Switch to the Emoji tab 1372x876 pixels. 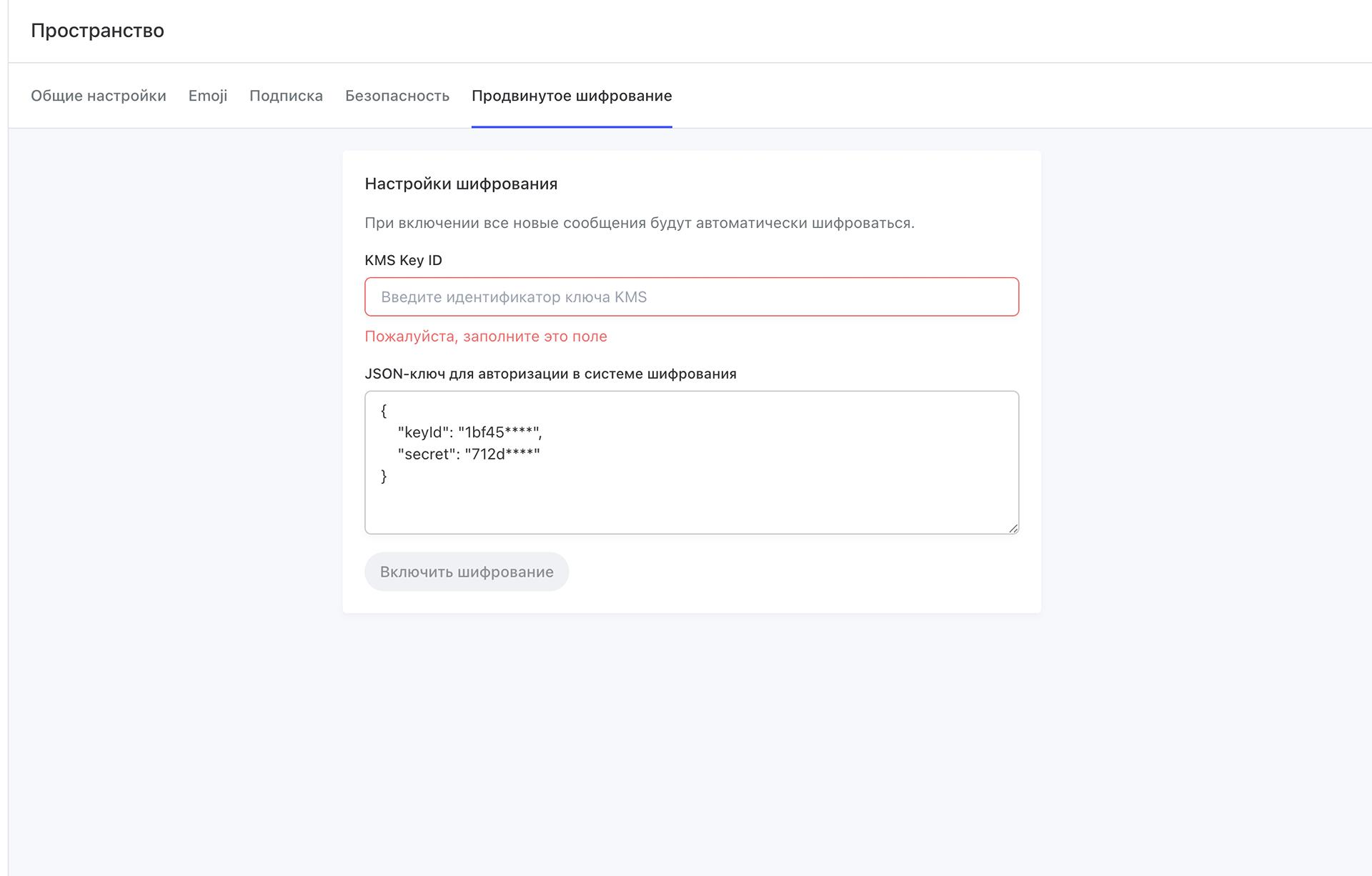(207, 96)
